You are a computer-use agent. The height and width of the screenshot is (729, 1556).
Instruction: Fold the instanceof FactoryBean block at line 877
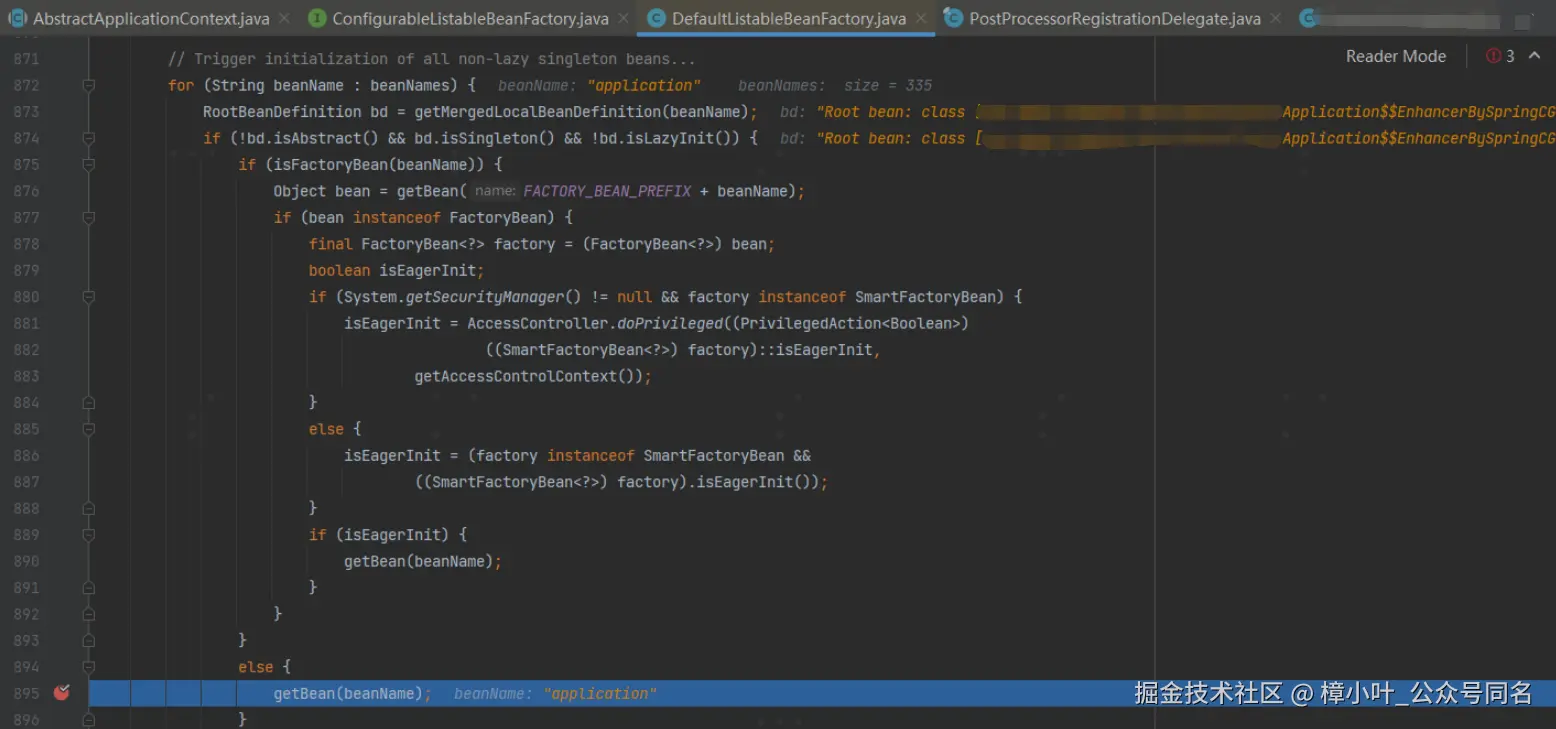[x=88, y=218]
